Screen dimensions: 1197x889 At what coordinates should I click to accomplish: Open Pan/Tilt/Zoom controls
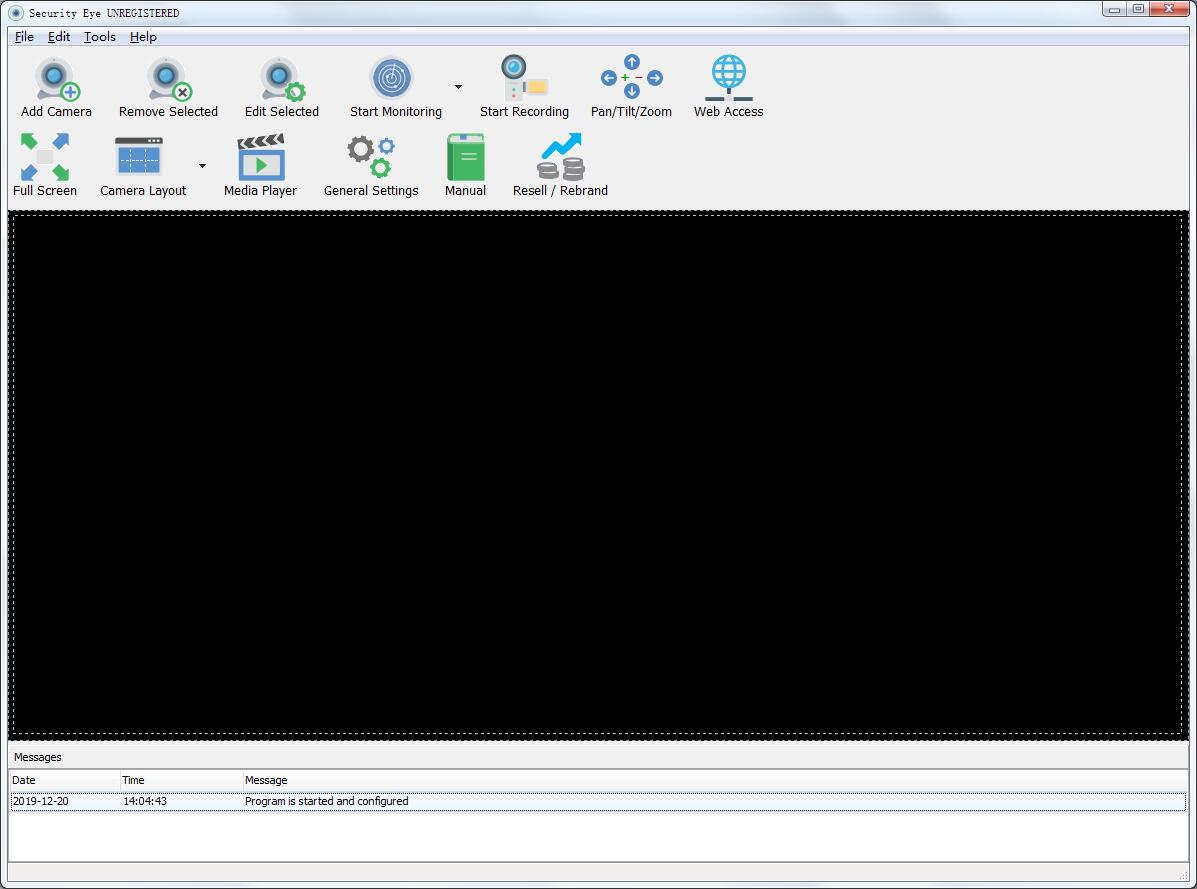(x=631, y=80)
